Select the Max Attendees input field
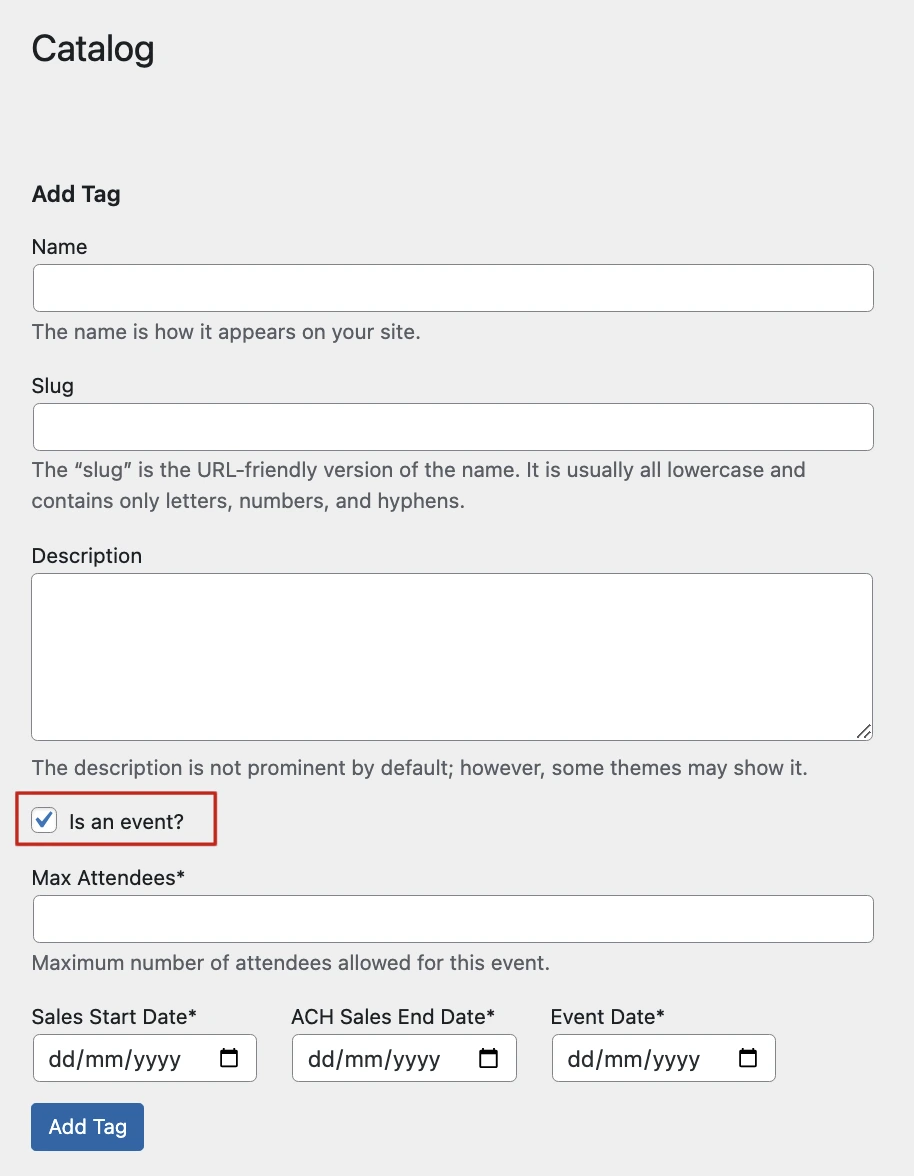The width and height of the screenshot is (914, 1176). point(452,918)
